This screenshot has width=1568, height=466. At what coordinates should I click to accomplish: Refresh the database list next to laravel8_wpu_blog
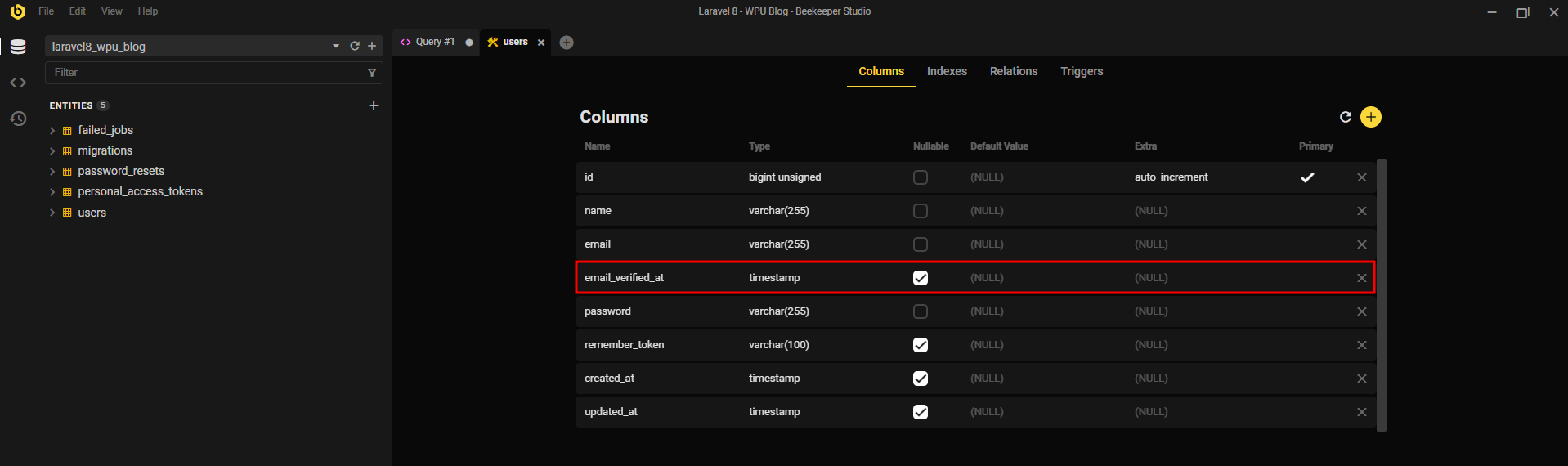click(355, 47)
